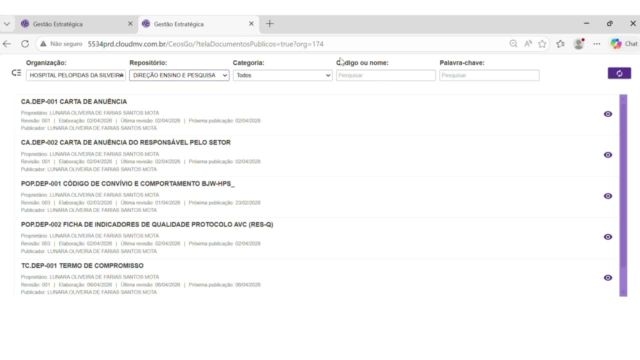View POP.DEP-001 document via its eye icon
This screenshot has width=640, height=360.
point(608,196)
